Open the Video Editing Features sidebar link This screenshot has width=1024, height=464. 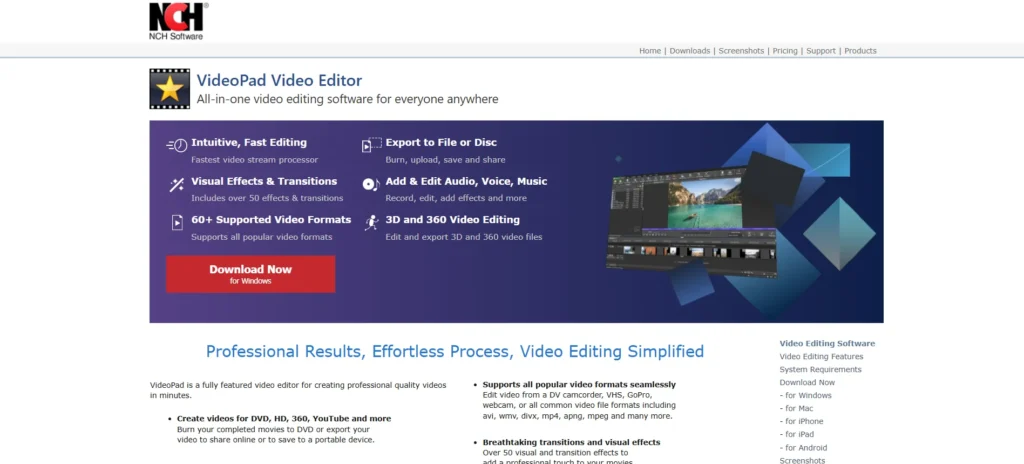[821, 357]
